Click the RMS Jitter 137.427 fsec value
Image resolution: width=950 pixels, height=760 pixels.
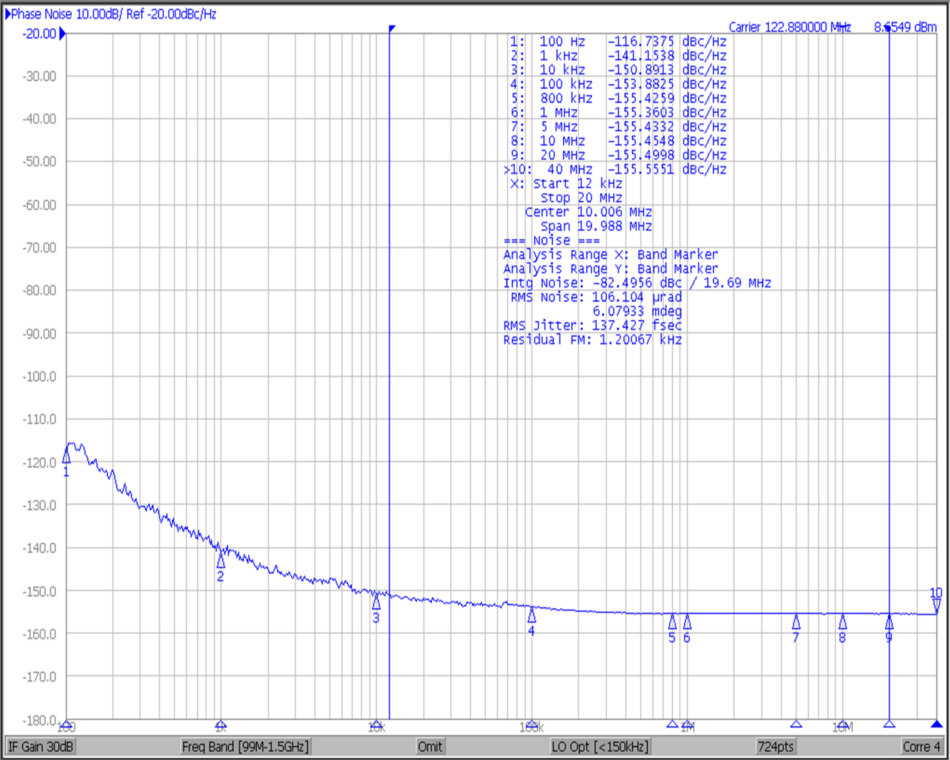[592, 325]
